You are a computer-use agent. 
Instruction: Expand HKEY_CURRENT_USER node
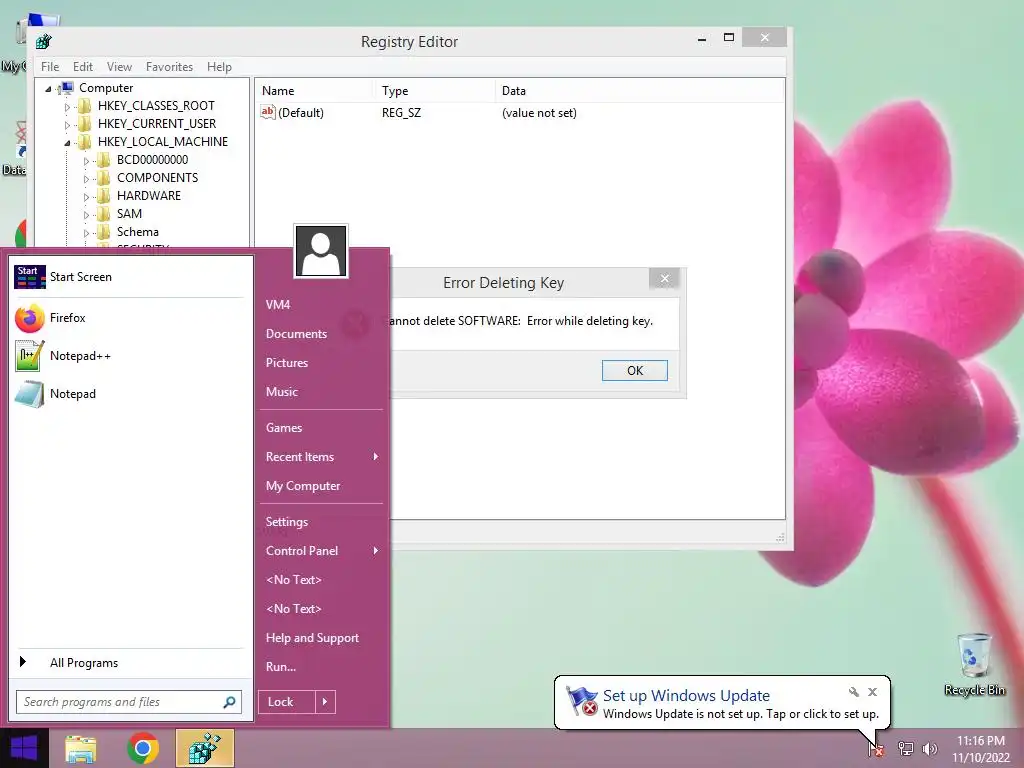[x=67, y=125]
